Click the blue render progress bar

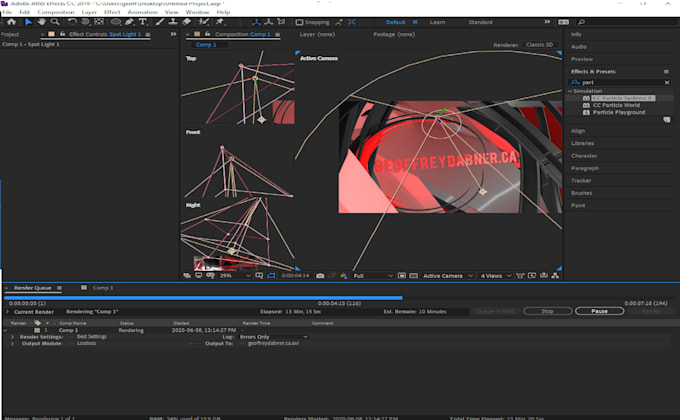203,298
